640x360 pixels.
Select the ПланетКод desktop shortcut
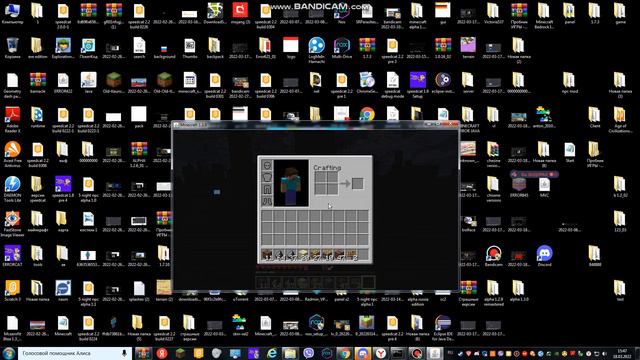pos(88,48)
